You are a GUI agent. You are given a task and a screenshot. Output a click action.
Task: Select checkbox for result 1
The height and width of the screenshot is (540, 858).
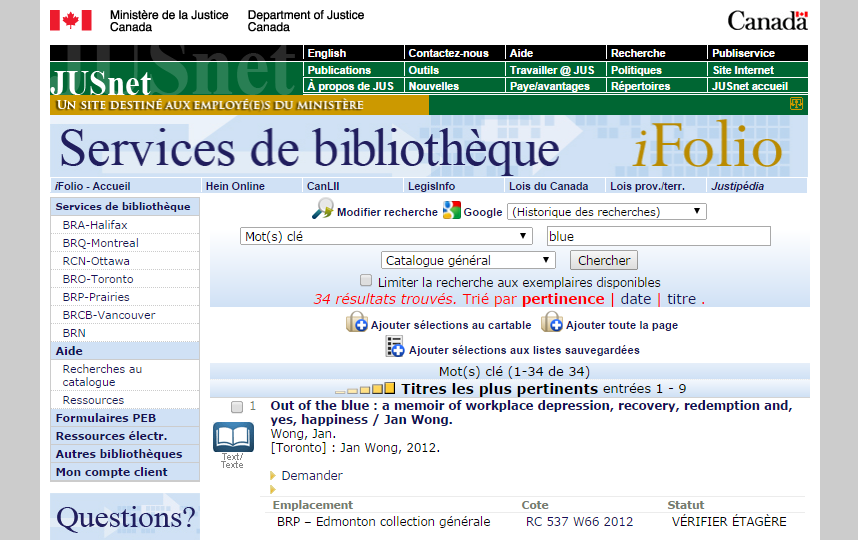(237, 407)
